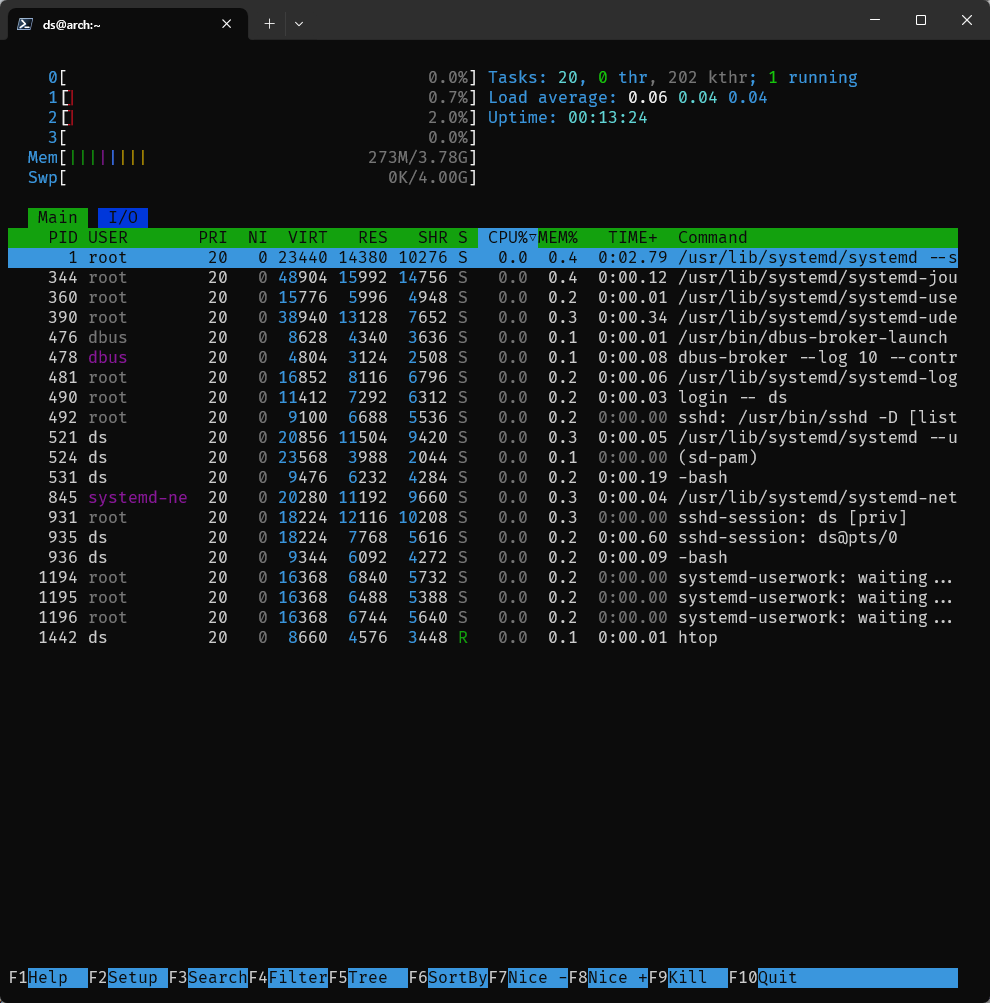This screenshot has width=990, height=1003.
Task: Click Filter in the bottom function bar
Action: [x=297, y=977]
